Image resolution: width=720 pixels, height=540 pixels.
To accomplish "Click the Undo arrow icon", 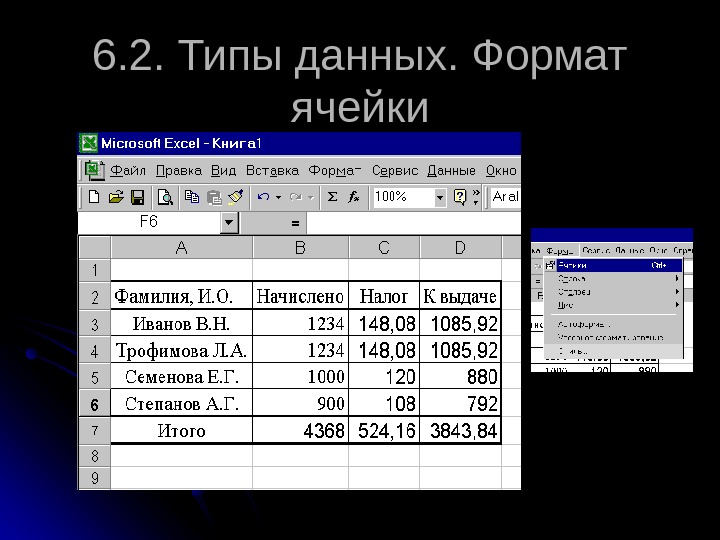I will [263, 197].
